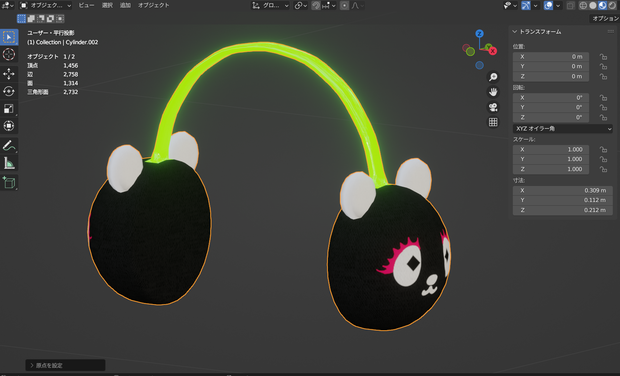Open transform orientation グロ... dropdown
620x376 pixels.
point(270,6)
